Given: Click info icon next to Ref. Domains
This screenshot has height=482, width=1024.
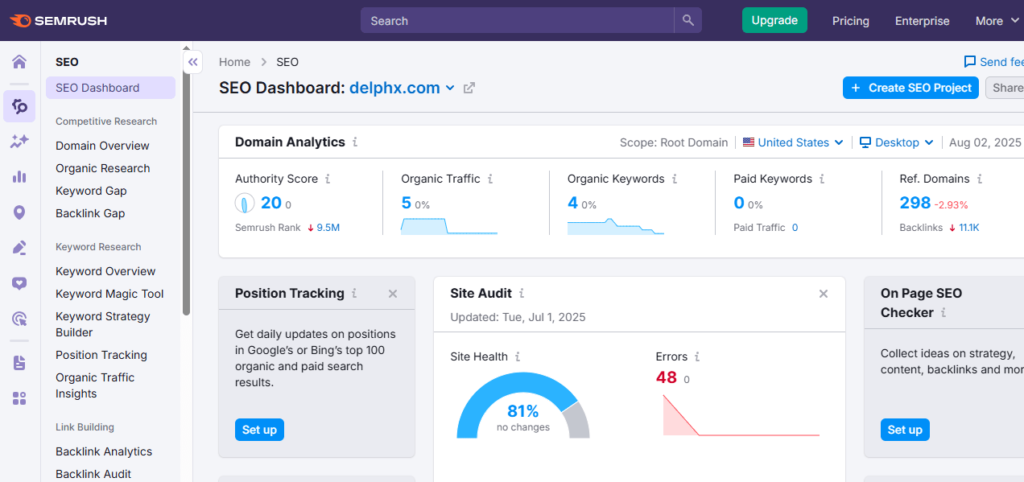Looking at the screenshot, I should pyautogui.click(x=979, y=179).
